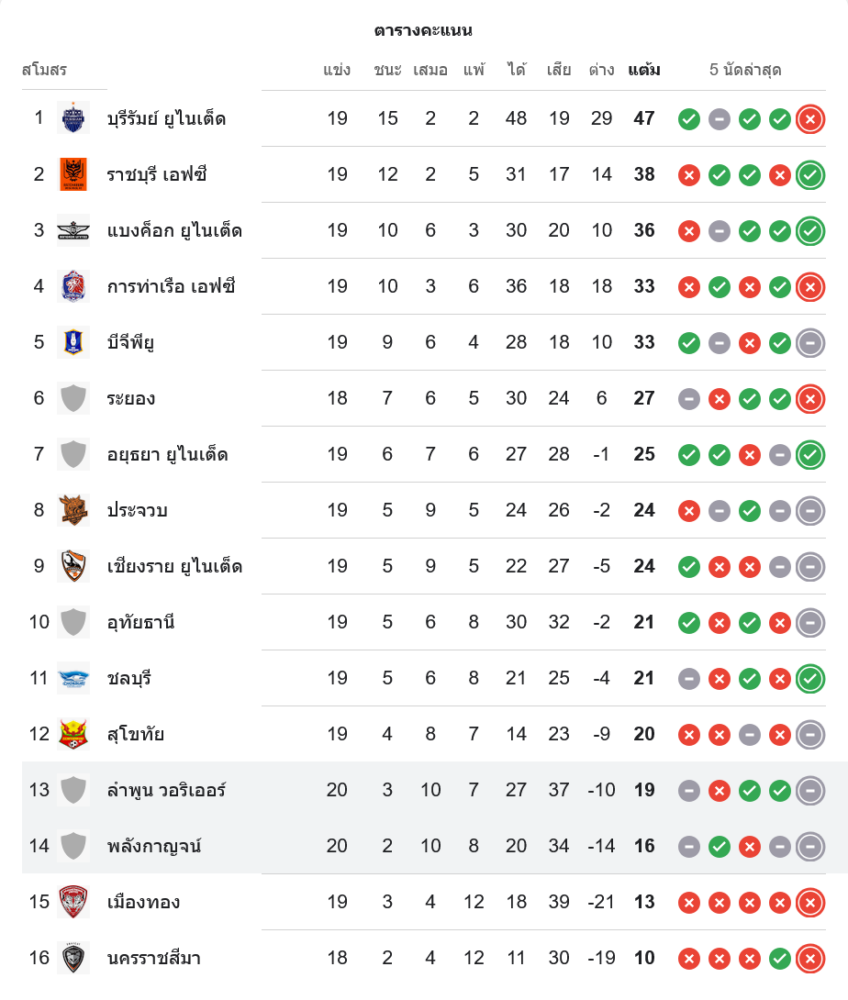Image resolution: width=848 pixels, height=1000 pixels.
Task: Click Buriram United's latest match loss icon
Action: (811, 119)
